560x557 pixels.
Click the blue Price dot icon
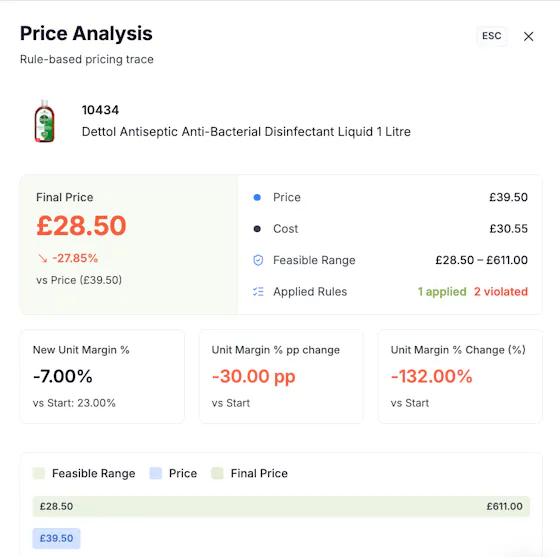pos(257,197)
